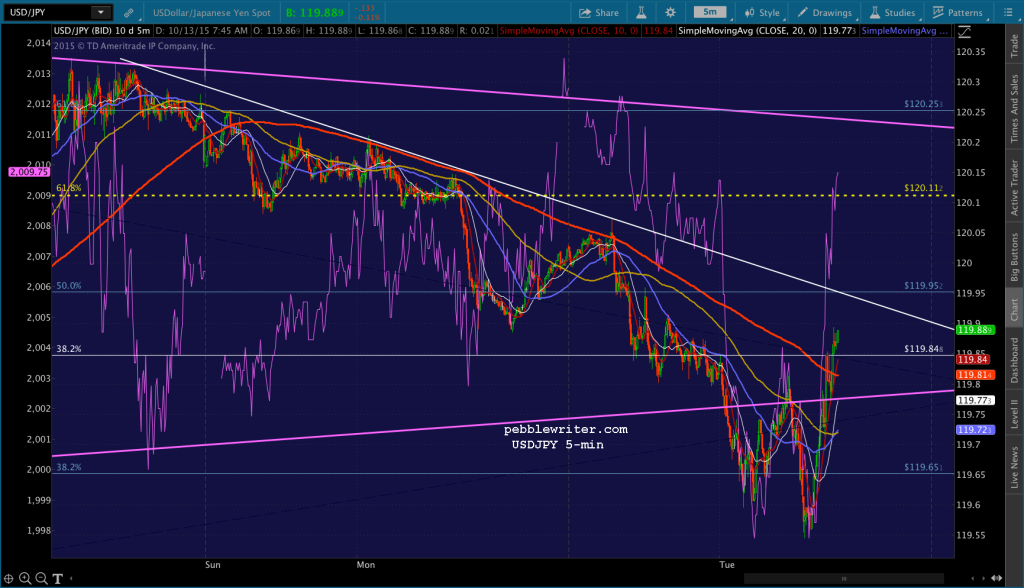Click the Sun date marker on time axis
Viewport: 1024px width, 588px height.
tap(213, 564)
